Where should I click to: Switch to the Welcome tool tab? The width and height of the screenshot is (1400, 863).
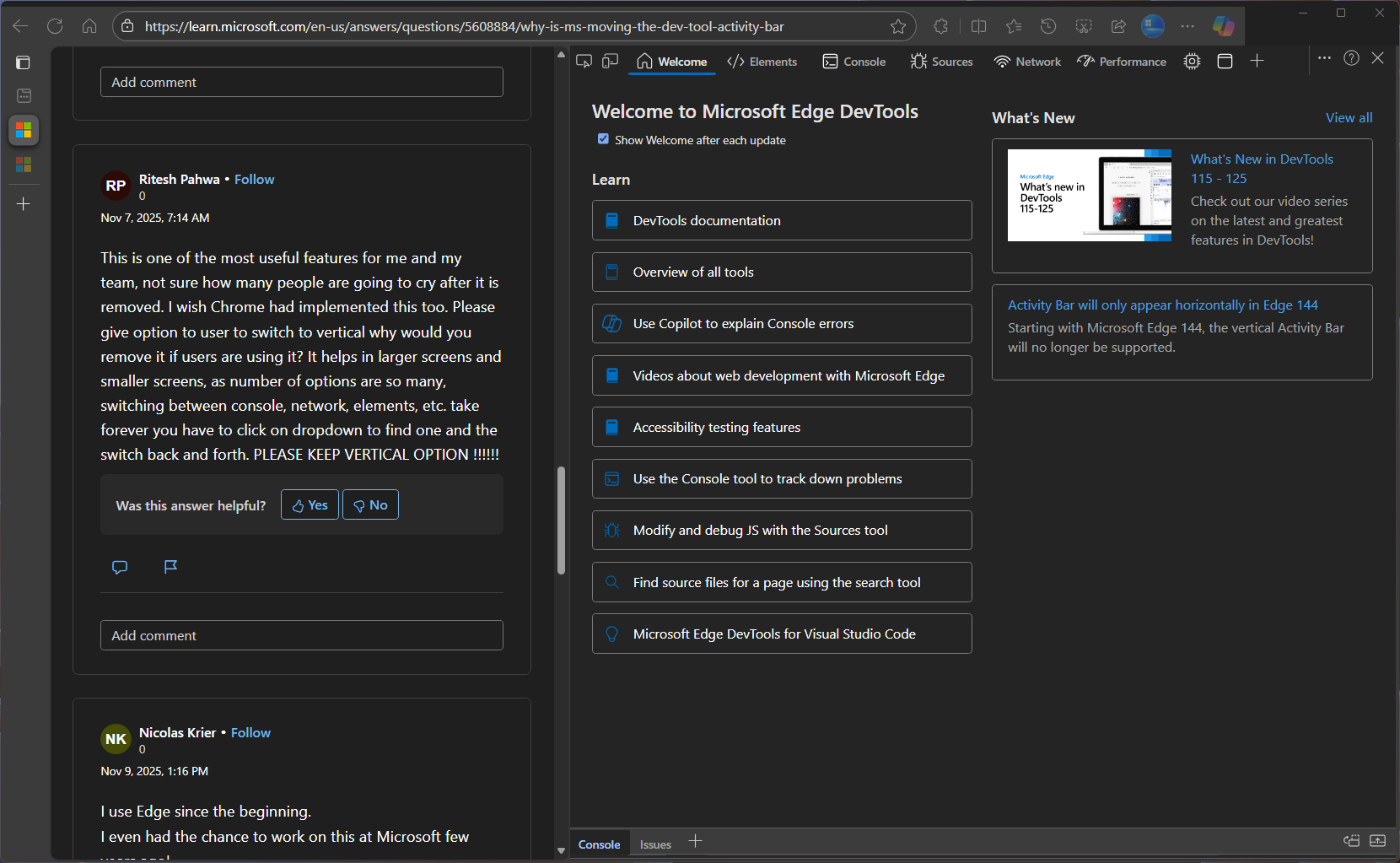click(x=672, y=62)
